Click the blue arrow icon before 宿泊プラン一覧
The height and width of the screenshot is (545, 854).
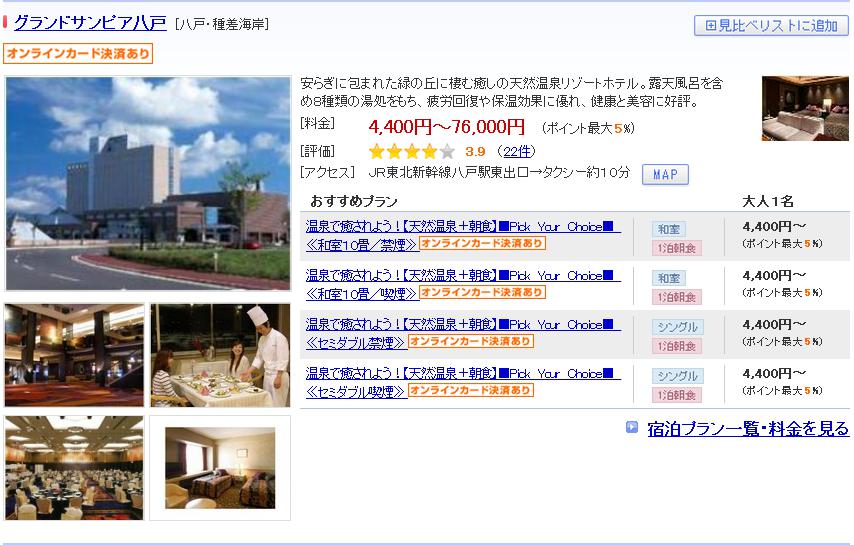632,427
